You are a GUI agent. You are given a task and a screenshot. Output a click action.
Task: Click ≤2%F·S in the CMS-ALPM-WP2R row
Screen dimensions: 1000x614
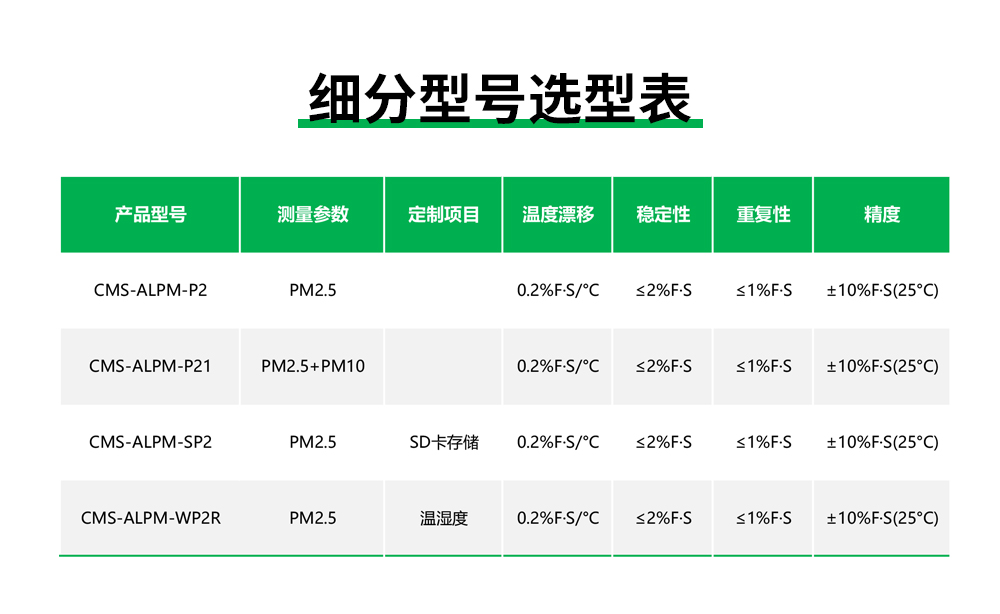coord(663,518)
